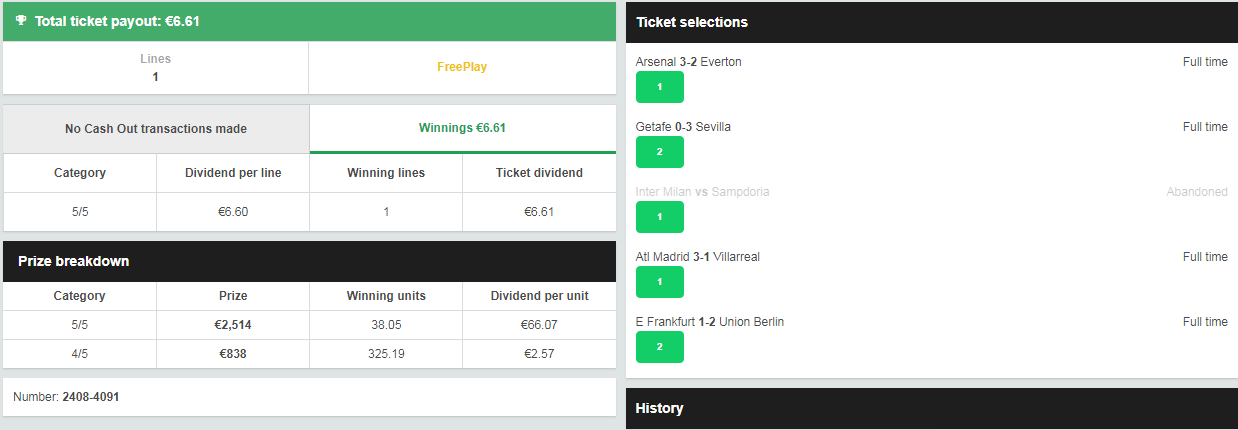Click the Total ticket payout green banner
The height and width of the screenshot is (430, 1238).
309,21
